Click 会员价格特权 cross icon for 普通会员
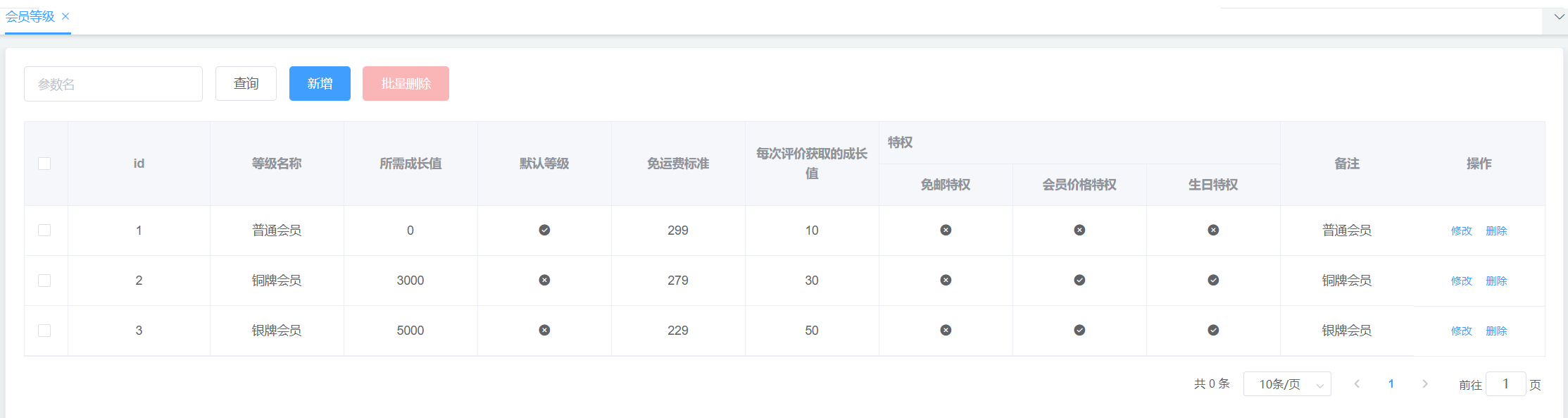The width and height of the screenshot is (1568, 418). [1079, 230]
